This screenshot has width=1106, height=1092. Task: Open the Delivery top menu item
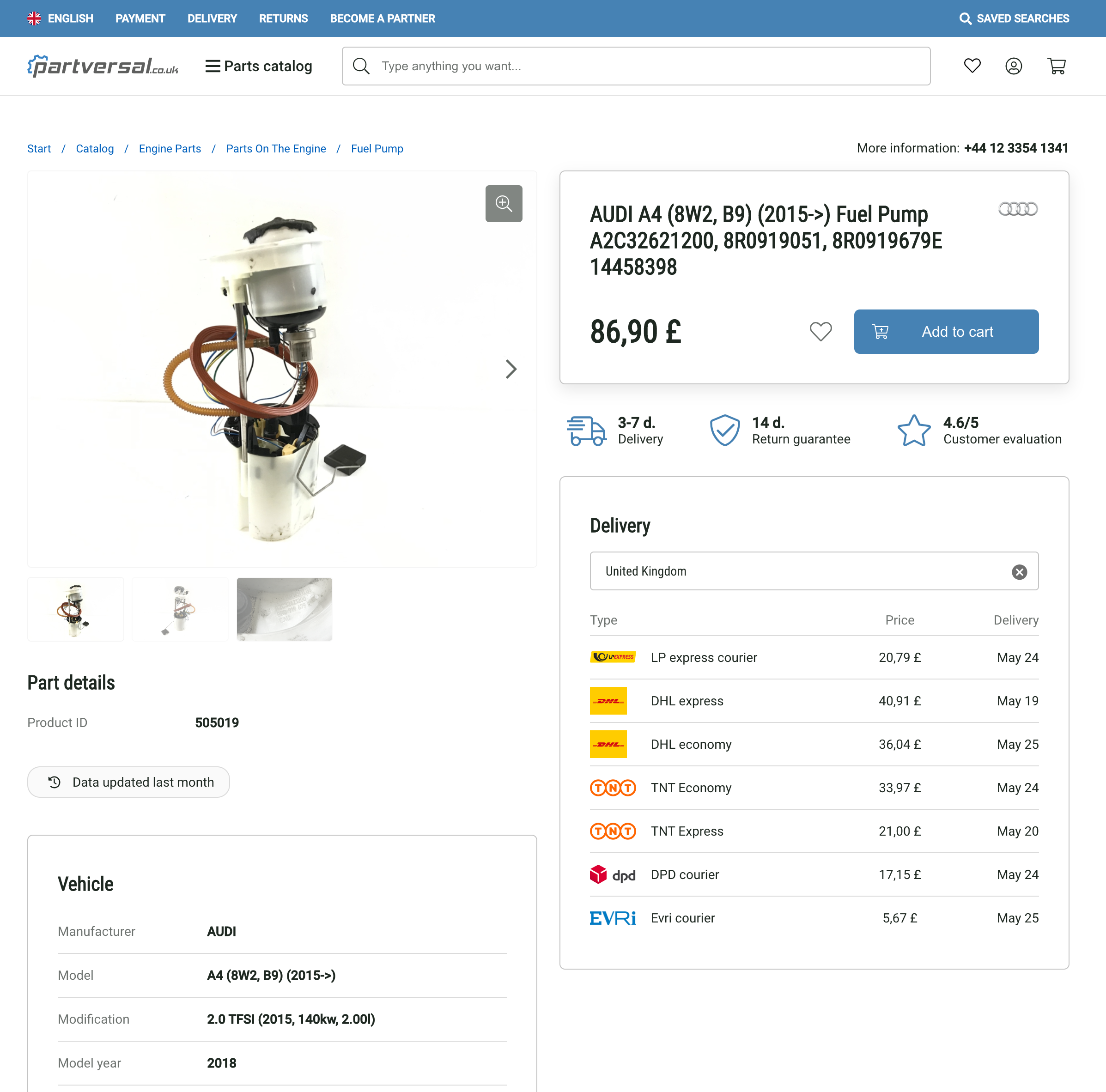[x=212, y=18]
